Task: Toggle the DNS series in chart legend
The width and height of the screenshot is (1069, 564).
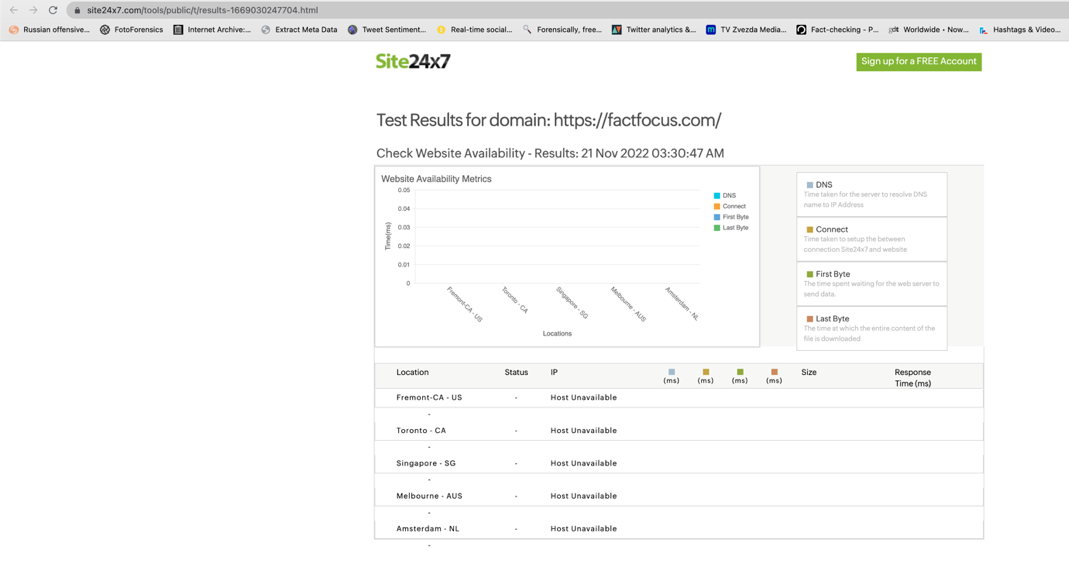Action: pyautogui.click(x=725, y=196)
